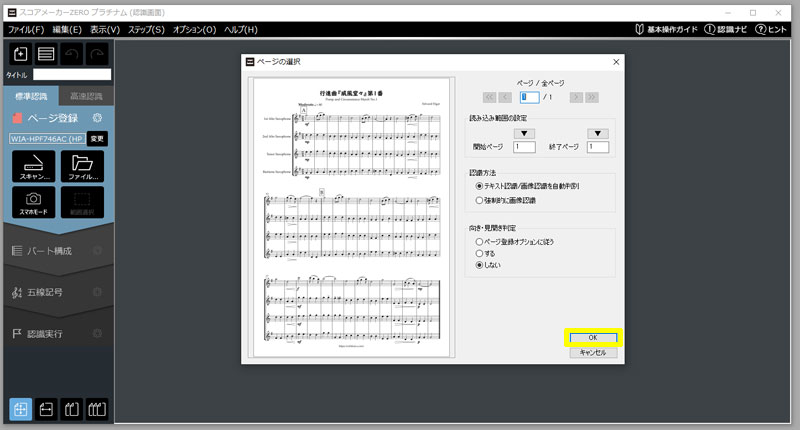Open パート構成 settings gear
This screenshot has height=430, width=800.
97,250
